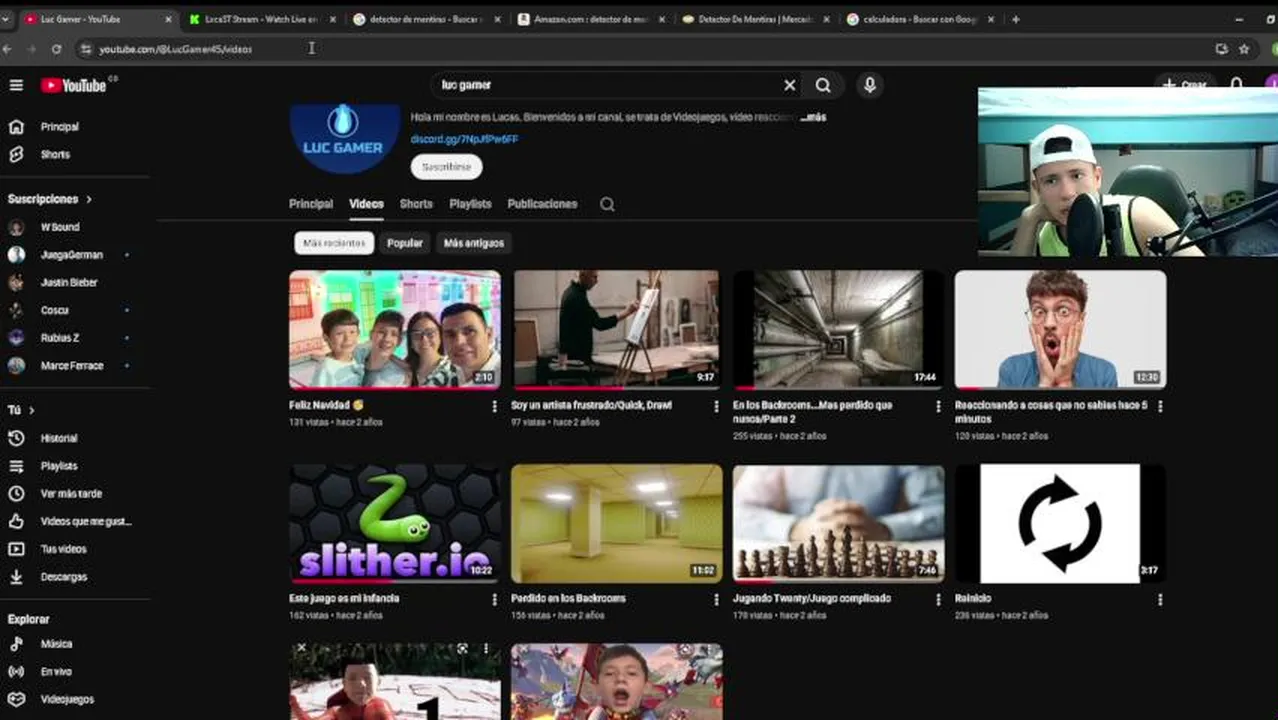Select the Más antiguos filter chip
This screenshot has height=720, width=1278.
[474, 243]
